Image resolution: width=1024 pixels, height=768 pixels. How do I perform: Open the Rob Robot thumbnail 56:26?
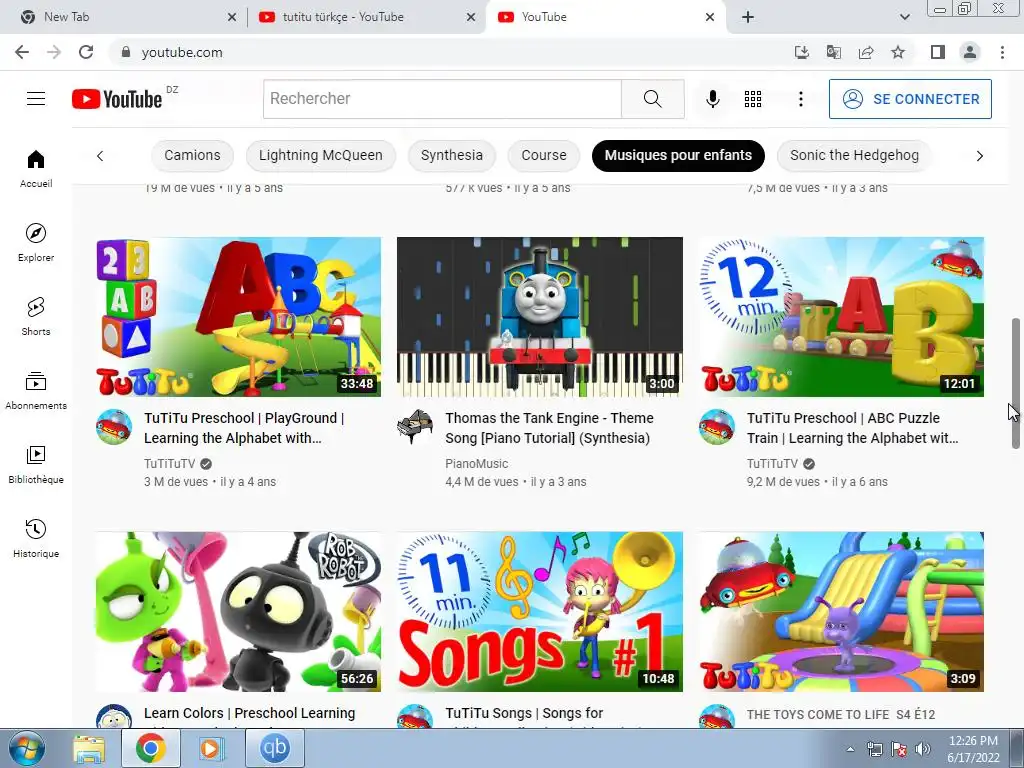point(238,611)
